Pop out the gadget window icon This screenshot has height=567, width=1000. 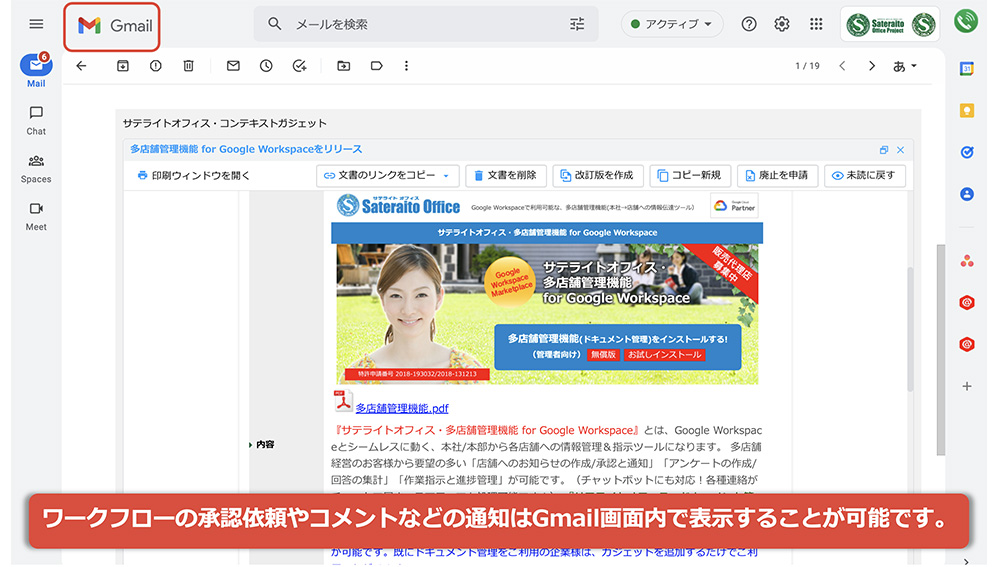point(883,150)
